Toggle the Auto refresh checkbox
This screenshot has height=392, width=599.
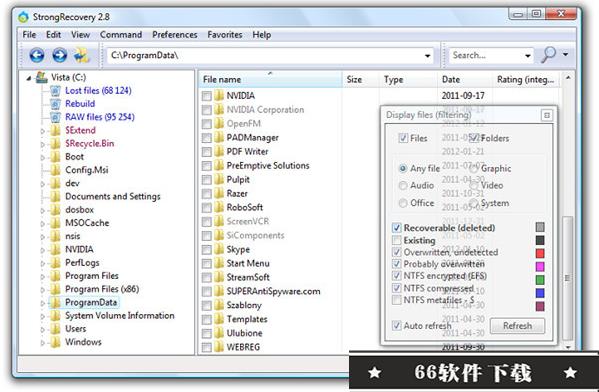(x=397, y=326)
